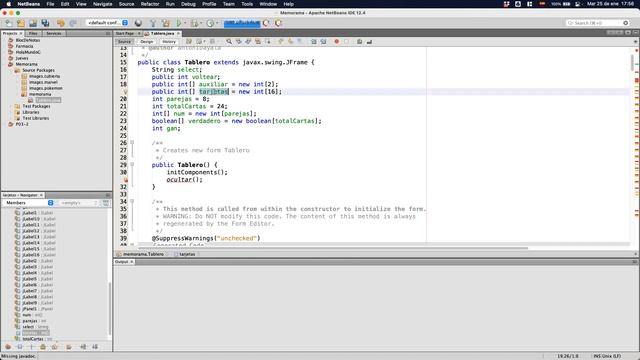This screenshot has width=640, height=360.
Task: Click the Build Project hammer icon
Action: pyautogui.click(x=153, y=23)
